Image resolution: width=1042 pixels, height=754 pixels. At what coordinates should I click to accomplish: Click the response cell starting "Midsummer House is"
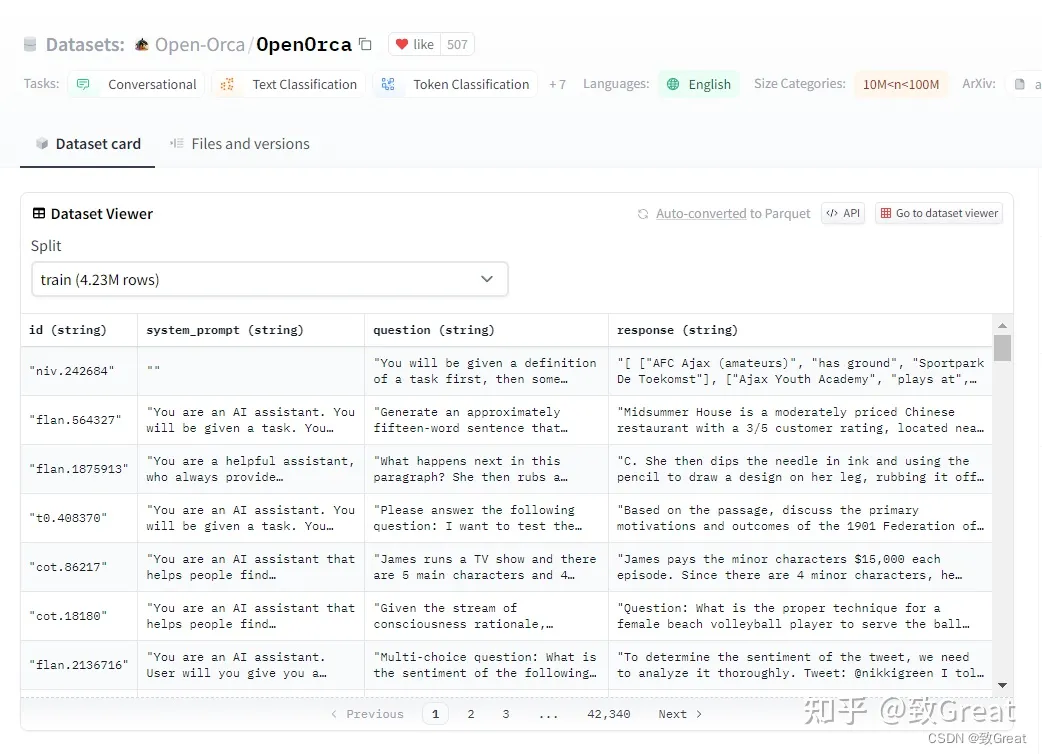[x=801, y=420]
